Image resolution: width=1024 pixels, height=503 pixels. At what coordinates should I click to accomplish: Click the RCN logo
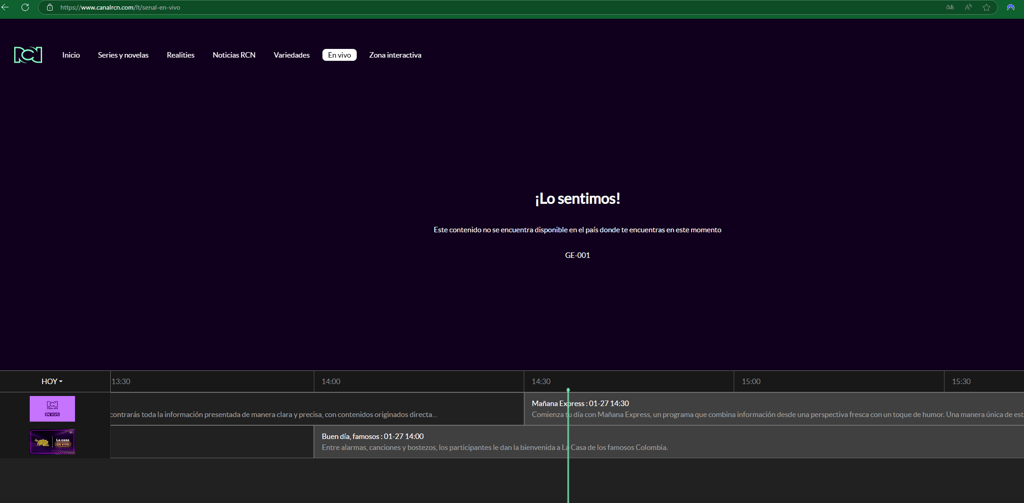pyautogui.click(x=28, y=56)
